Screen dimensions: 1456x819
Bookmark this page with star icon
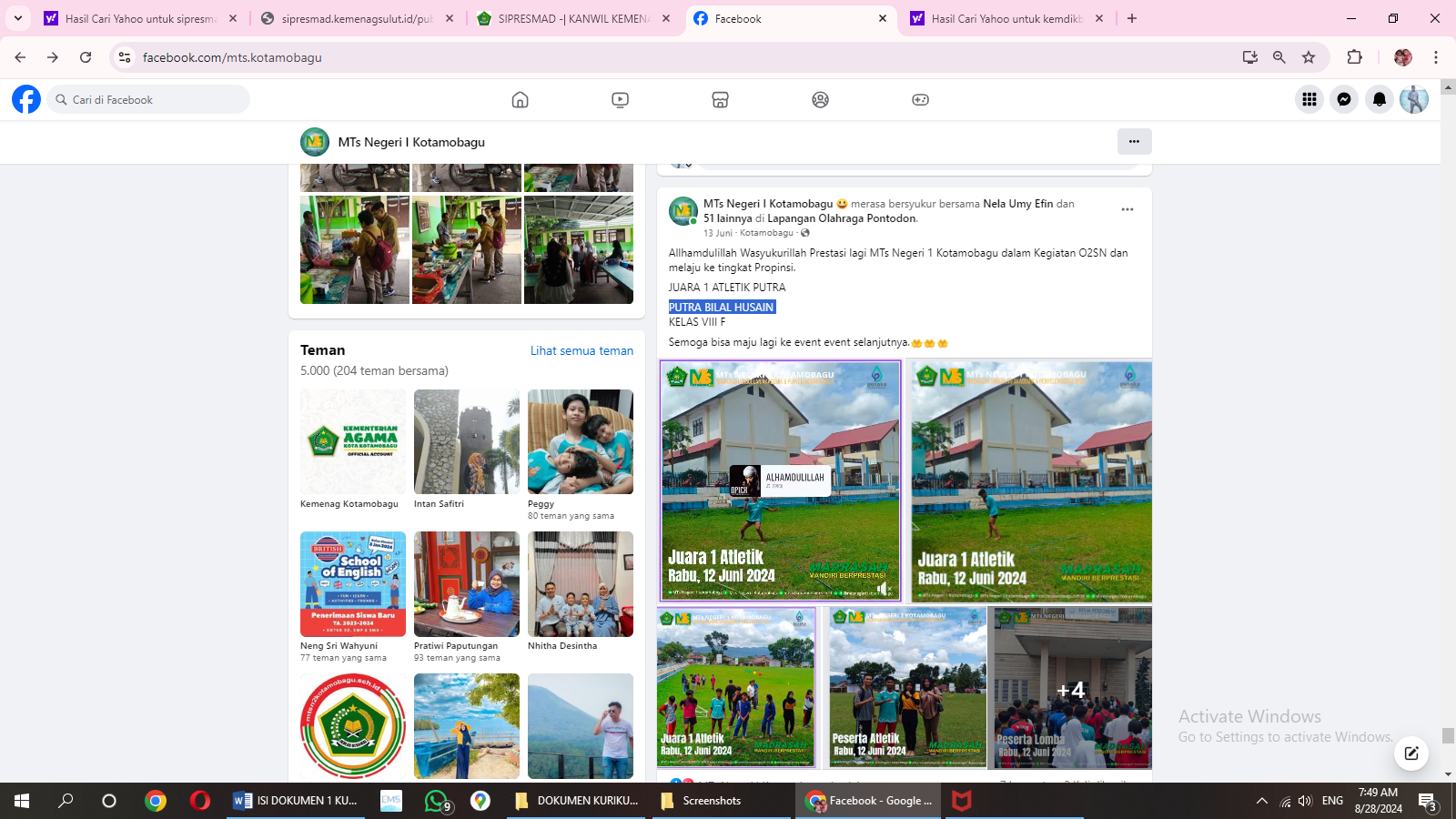(x=1309, y=57)
